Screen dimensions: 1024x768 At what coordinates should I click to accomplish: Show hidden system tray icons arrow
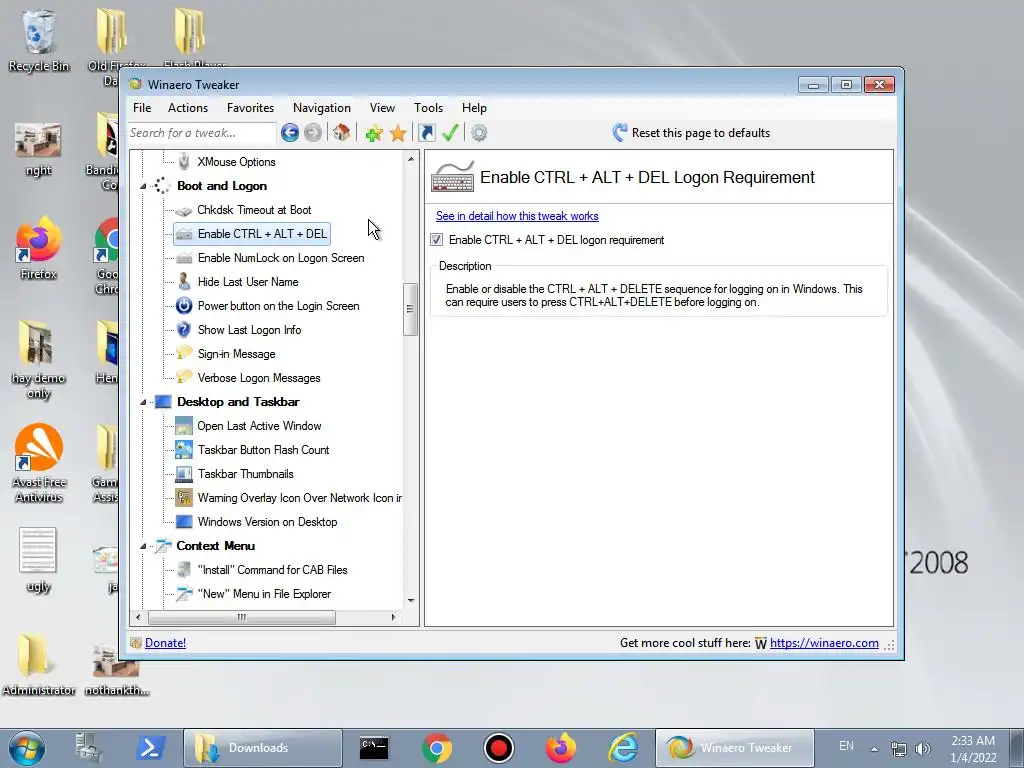pyautogui.click(x=874, y=749)
